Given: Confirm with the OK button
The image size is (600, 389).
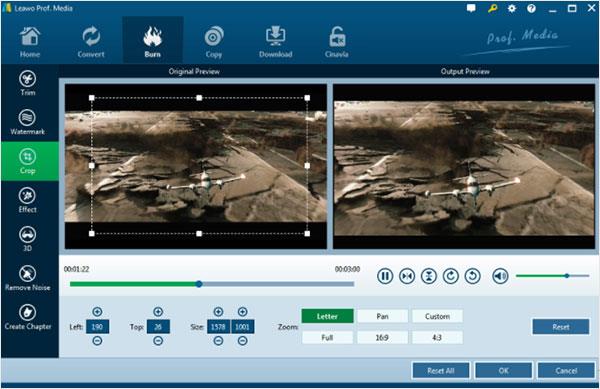Looking at the screenshot, I should 504,371.
